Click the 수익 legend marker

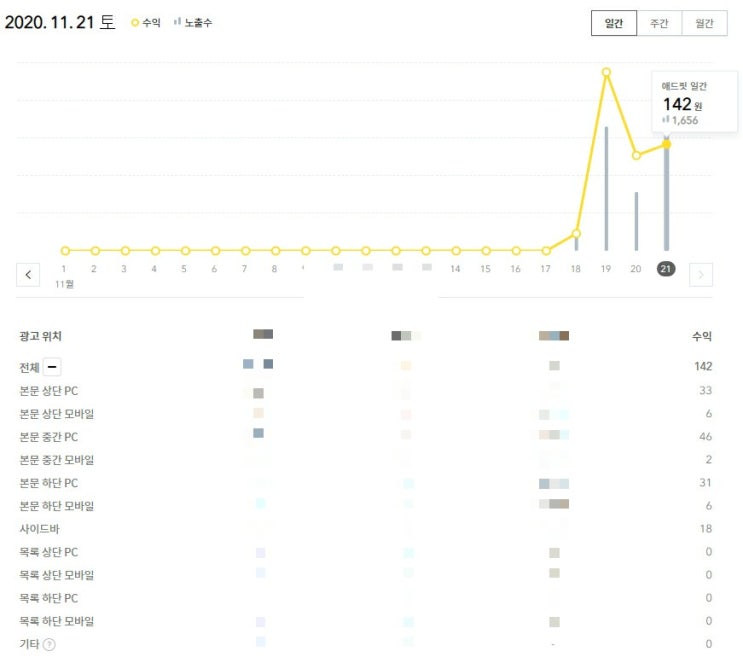135,22
